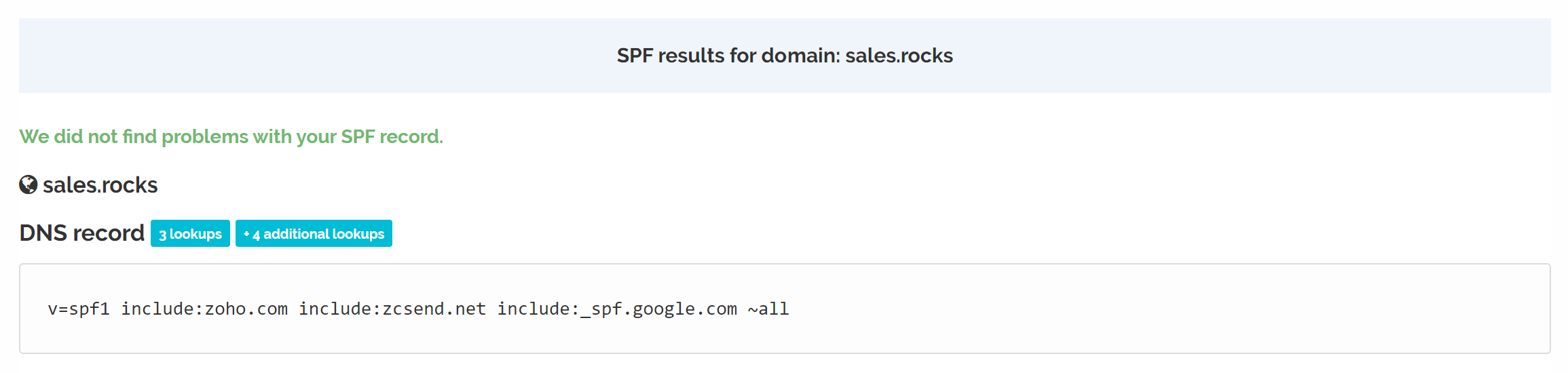Image resolution: width=1568 pixels, height=373 pixels.
Task: Click "sales.rocks" in the banner title
Action: [899, 56]
